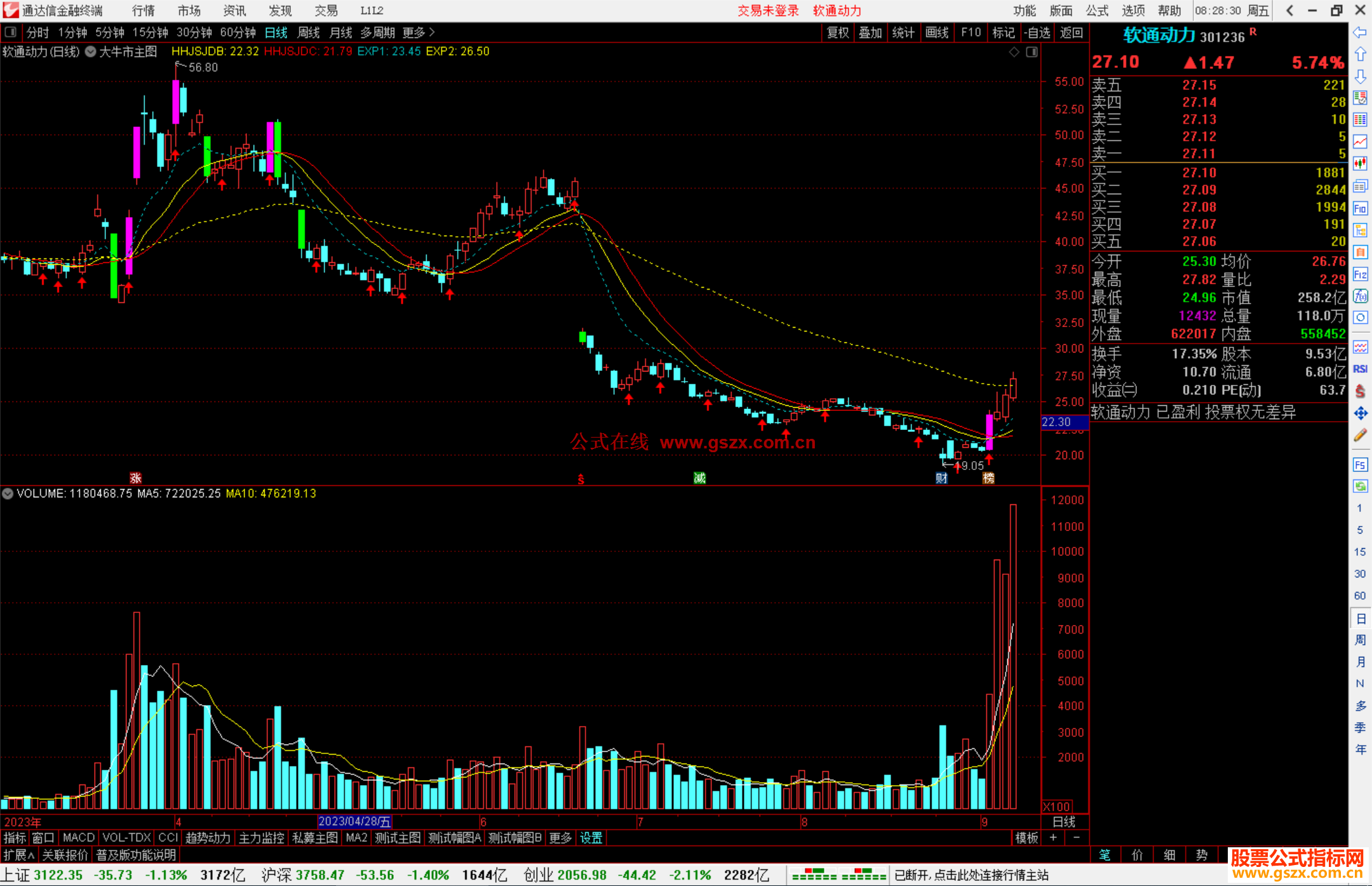The image size is (1372, 886).
Task: Open the F10 company info sidebar icon
Action: [1360, 208]
